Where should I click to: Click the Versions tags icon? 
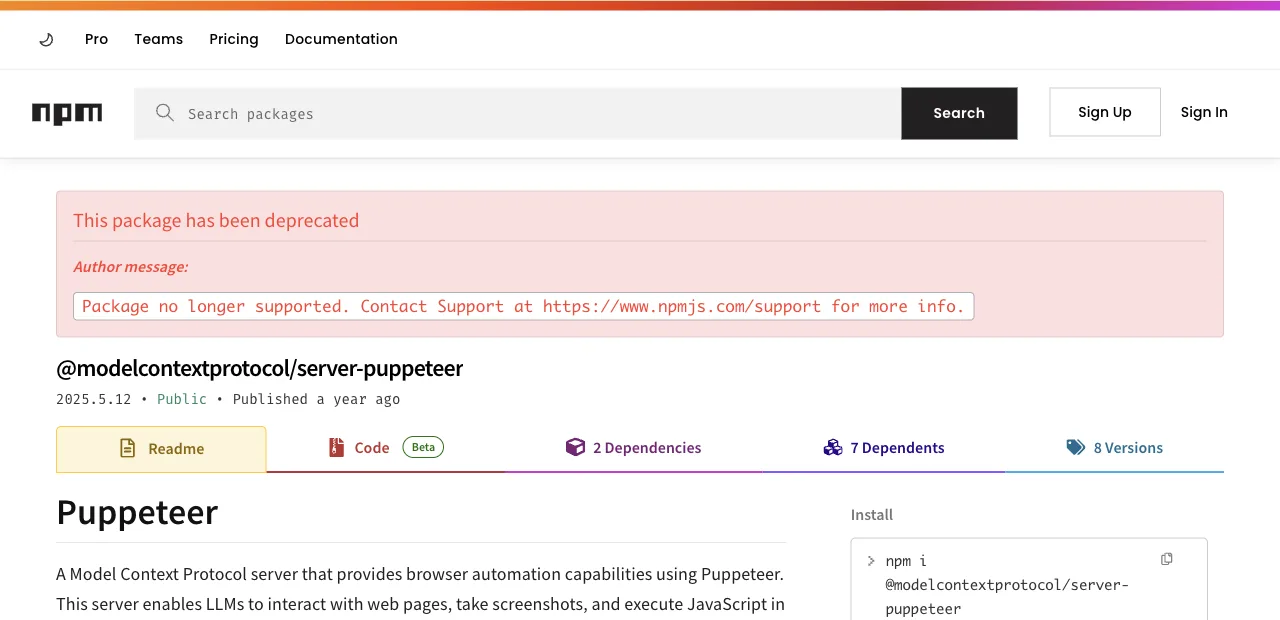coord(1075,447)
